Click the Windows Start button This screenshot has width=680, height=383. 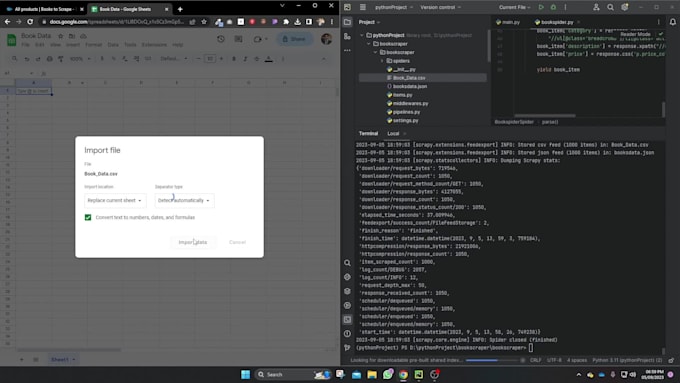pyautogui.click(x=245, y=375)
